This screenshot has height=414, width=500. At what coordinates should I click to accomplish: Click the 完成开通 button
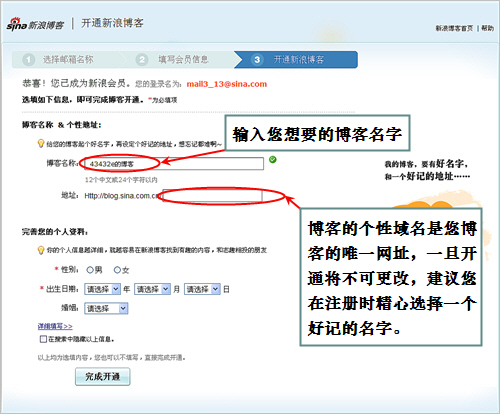click(103, 377)
